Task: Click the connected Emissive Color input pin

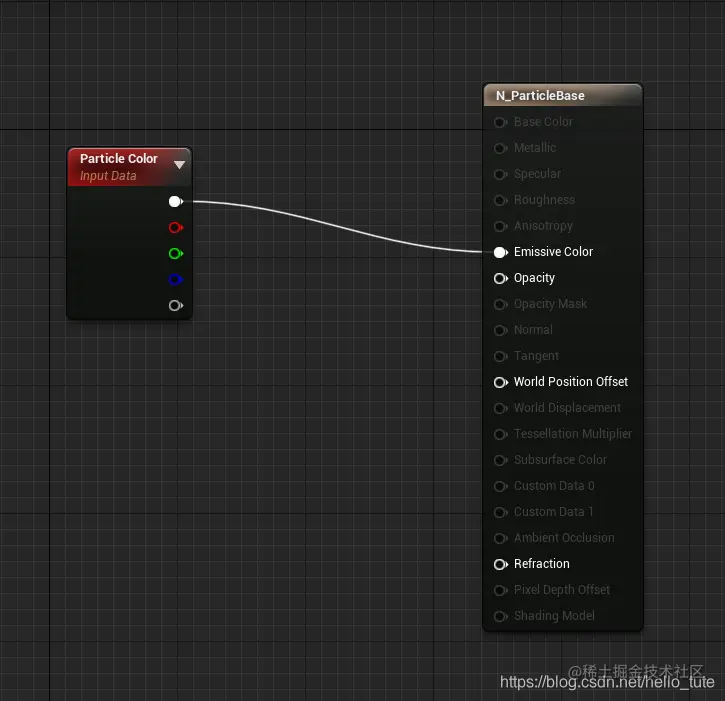Action: [500, 252]
